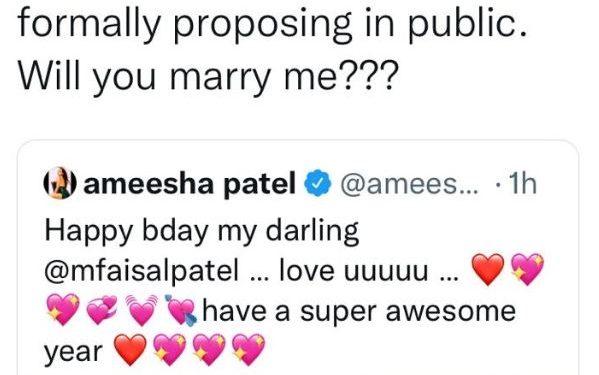Click the blue verified badge icon

click(317, 184)
